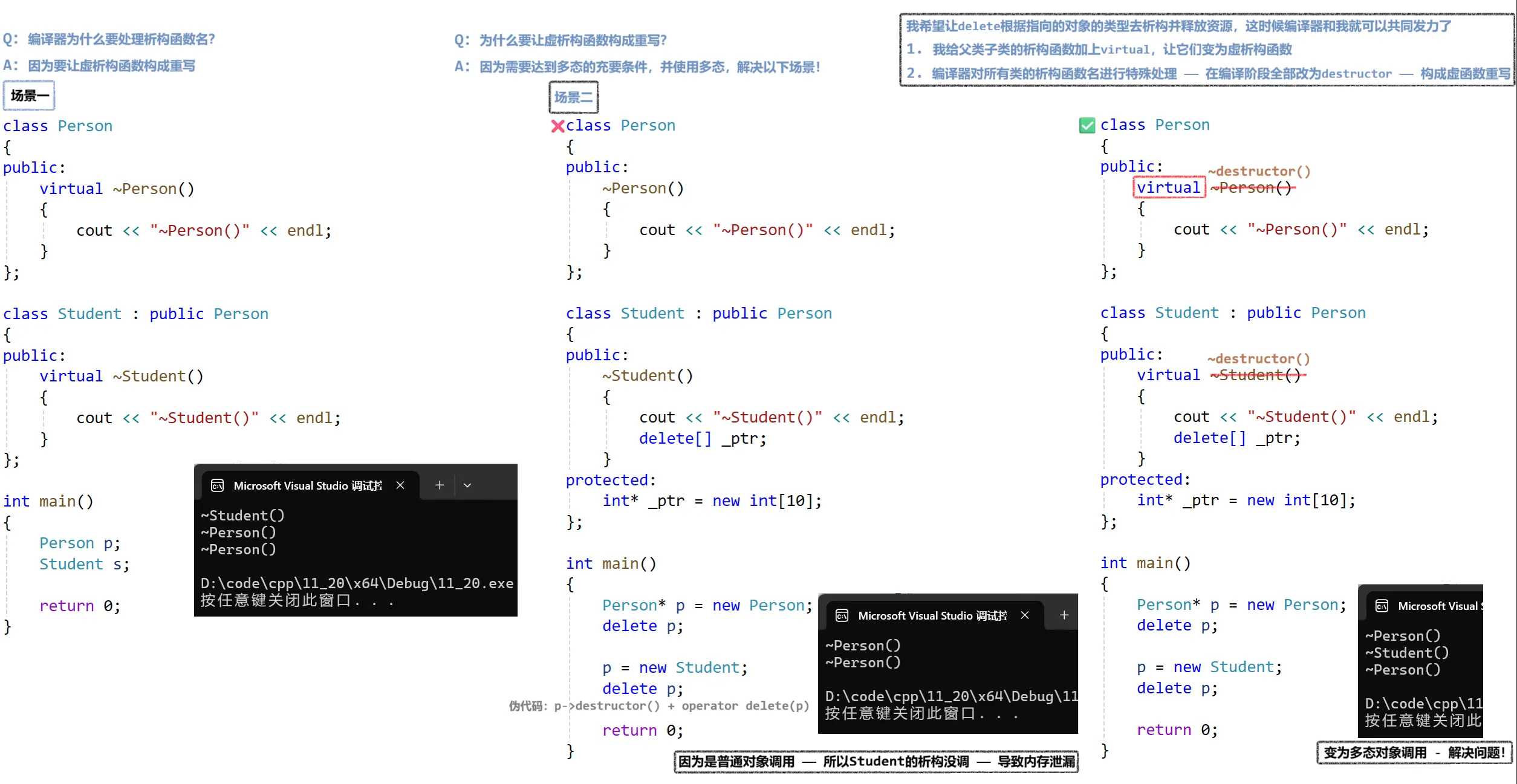
Task: Click the console icon in rightmost terminal tab
Action: 1382,606
